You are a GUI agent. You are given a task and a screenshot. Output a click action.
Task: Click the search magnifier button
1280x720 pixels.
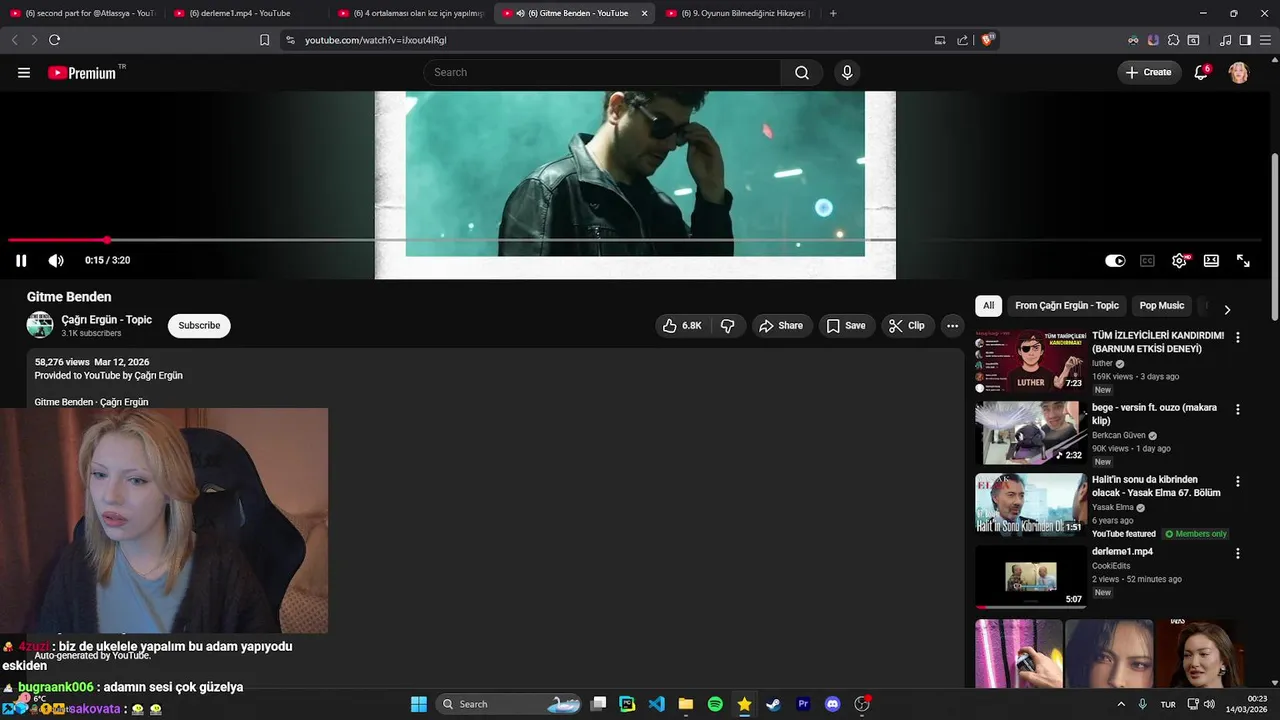point(802,72)
